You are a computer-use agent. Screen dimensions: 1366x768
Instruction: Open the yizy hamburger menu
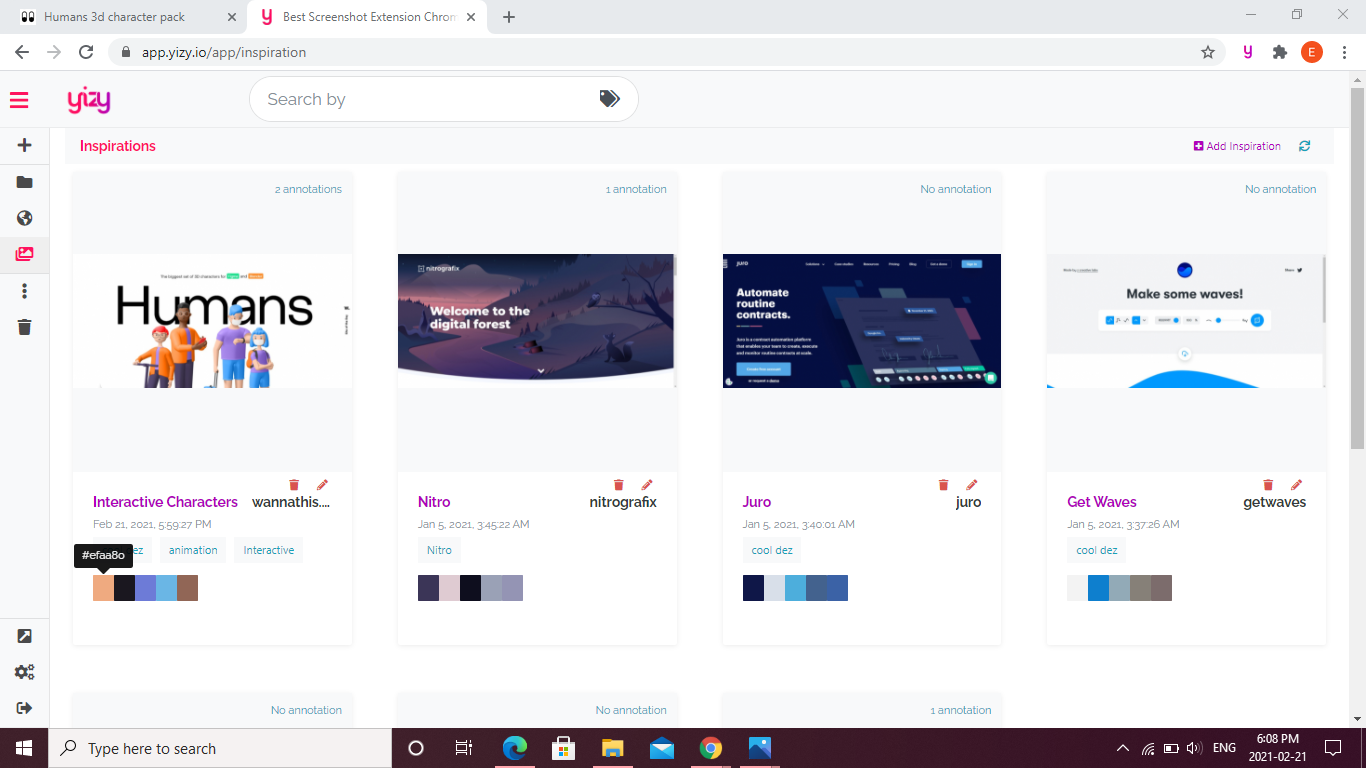(x=19, y=100)
